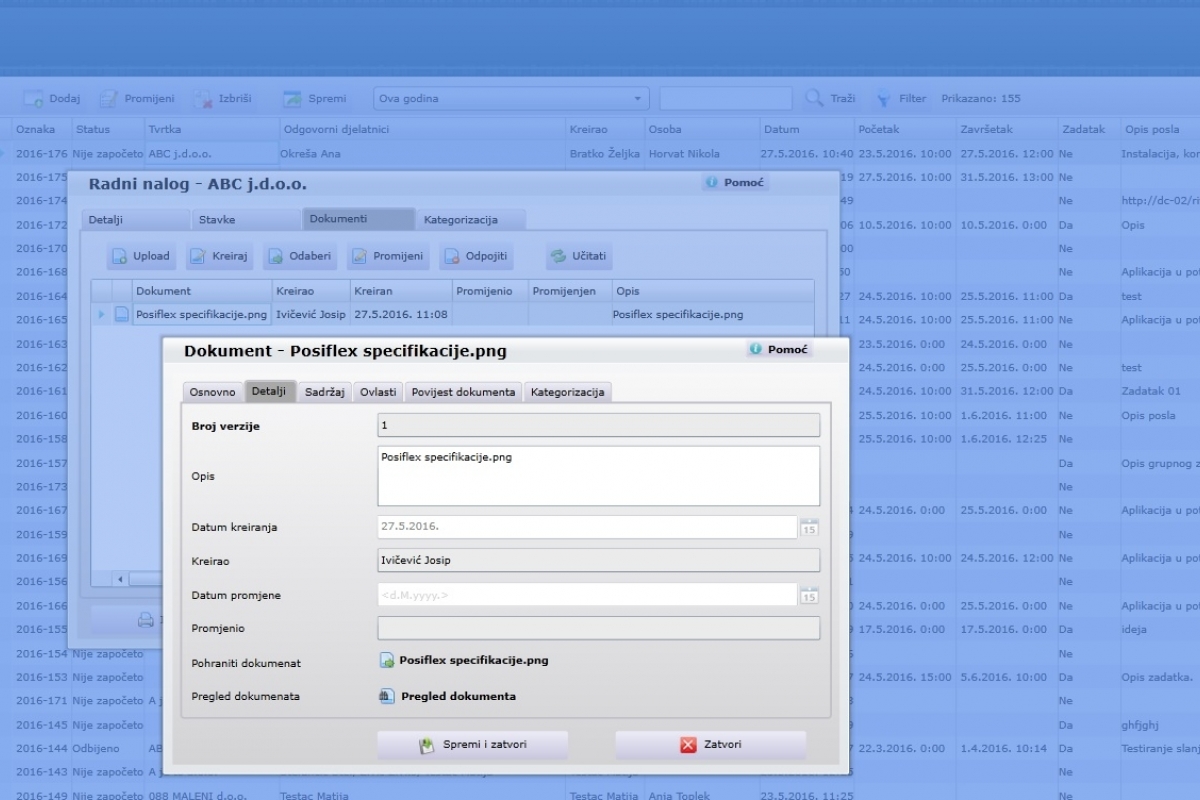Click Horvat Nikola cell in main grid
Viewport: 1200px width, 800px height.
701,154
